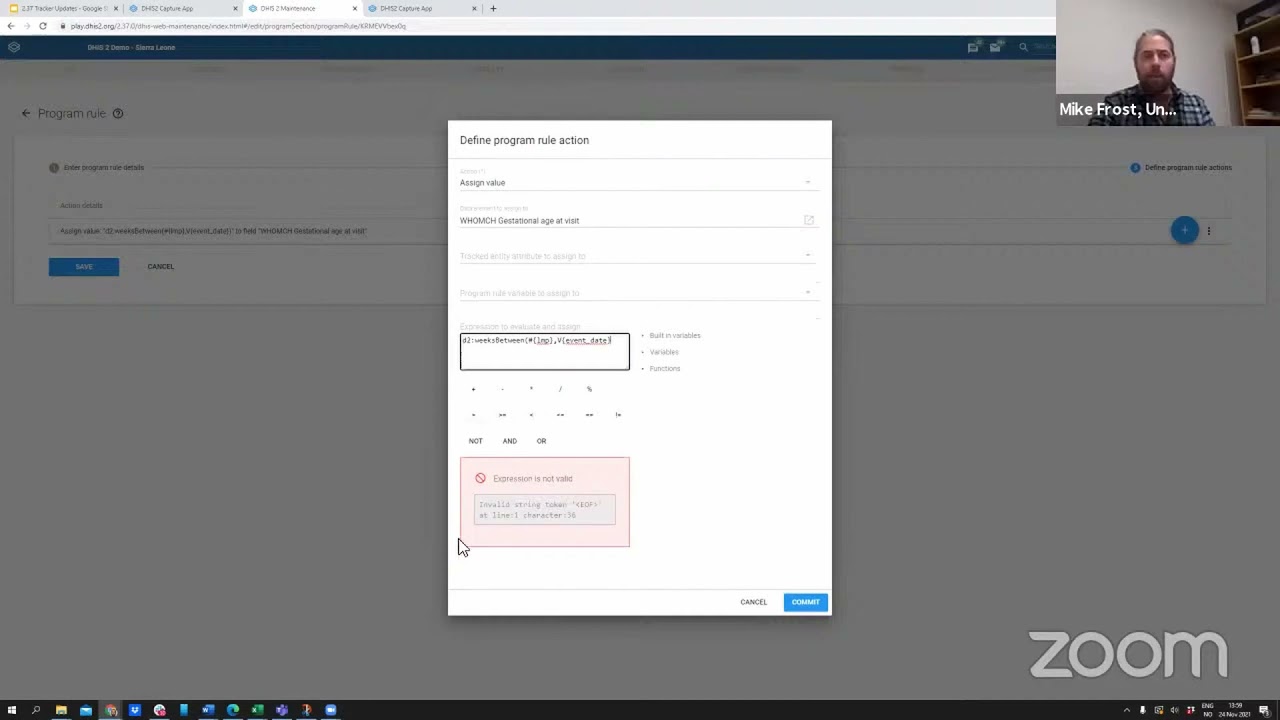Expand Program rule variable to assign to dropdown
Image resolution: width=1280 pixels, height=720 pixels.
tap(638, 293)
